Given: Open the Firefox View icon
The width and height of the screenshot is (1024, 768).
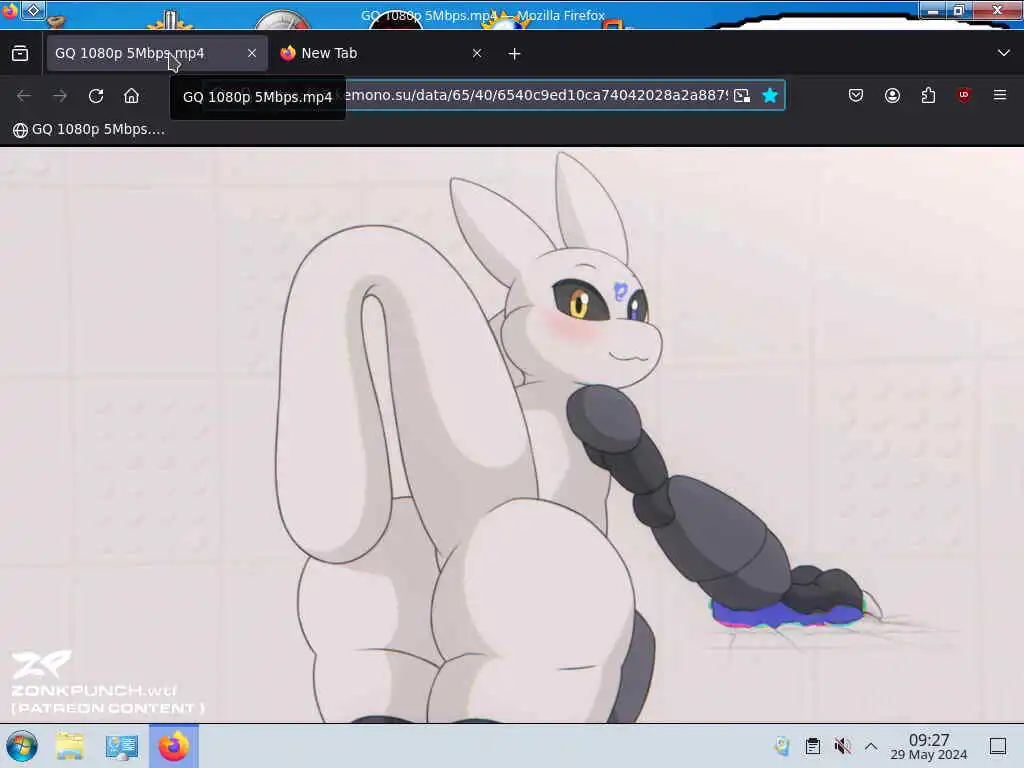Looking at the screenshot, I should (x=20, y=54).
